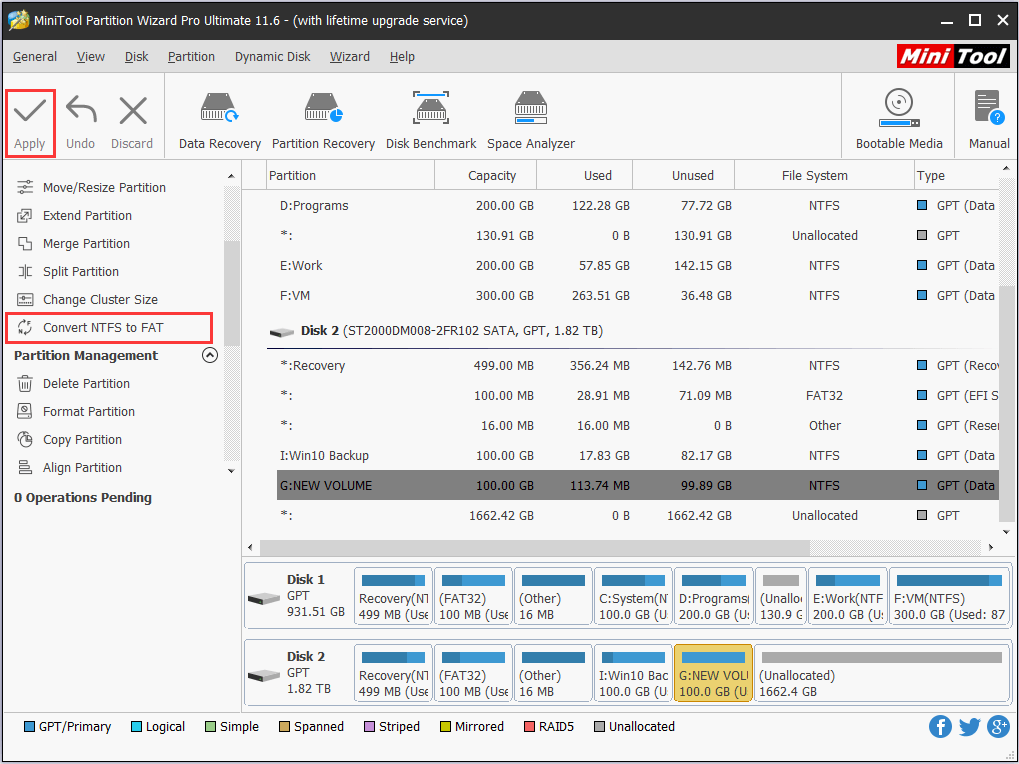The height and width of the screenshot is (764, 1019).
Task: Start Disk Benchmark
Action: (431, 121)
